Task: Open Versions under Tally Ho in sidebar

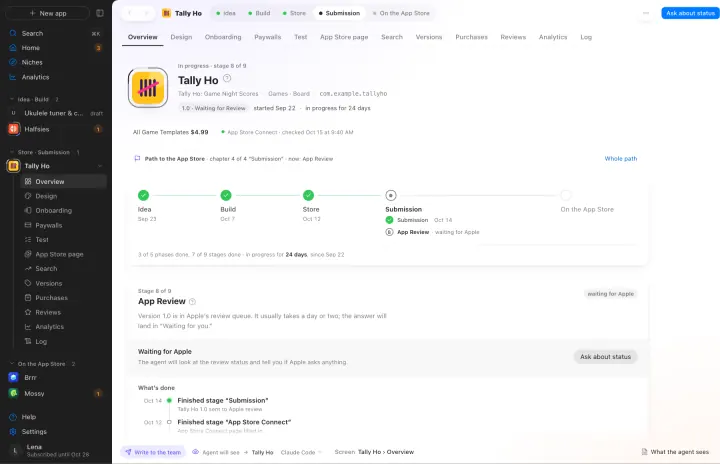Action: tap(64, 283)
